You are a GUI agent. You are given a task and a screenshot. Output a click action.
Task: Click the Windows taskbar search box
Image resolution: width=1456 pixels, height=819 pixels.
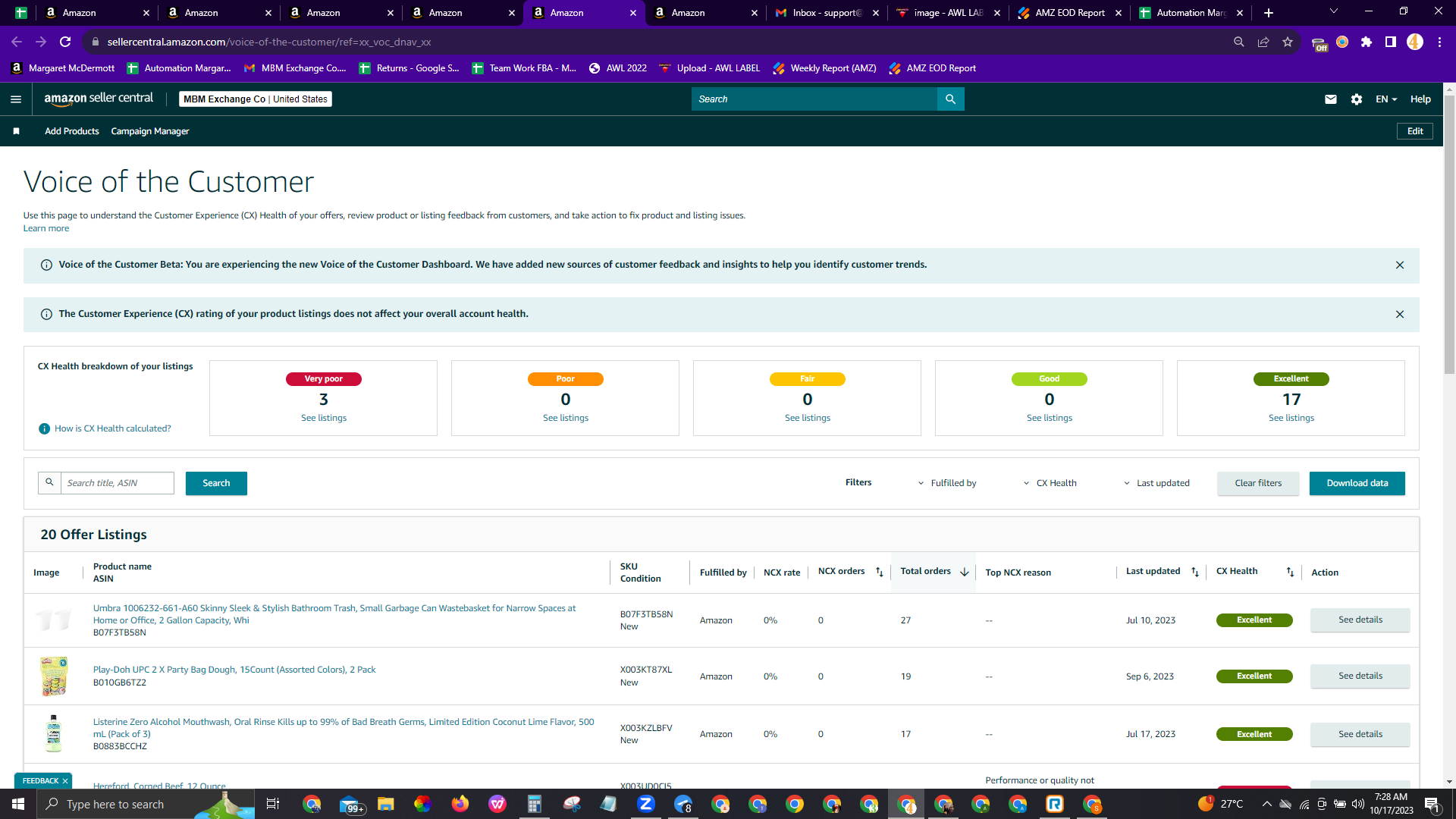(144, 804)
